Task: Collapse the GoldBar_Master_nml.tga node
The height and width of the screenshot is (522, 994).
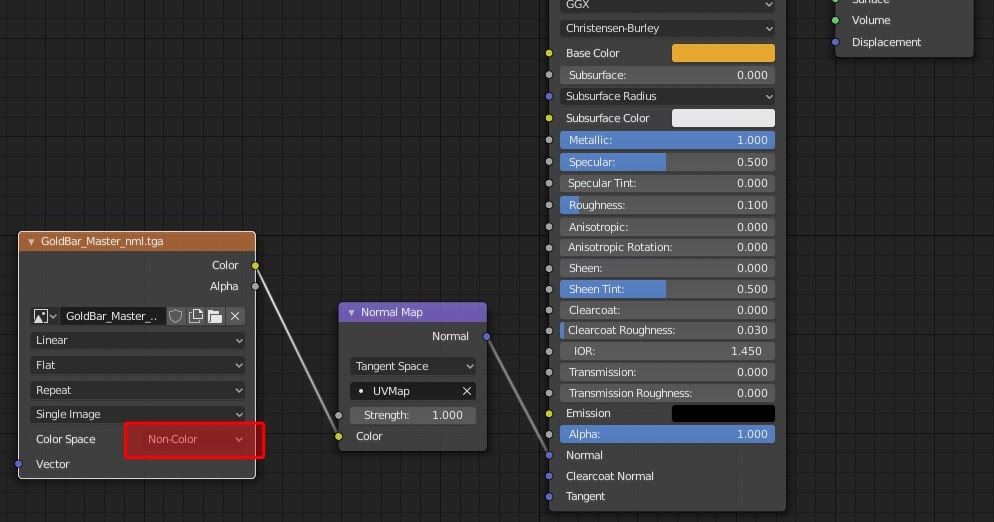Action: point(31,242)
